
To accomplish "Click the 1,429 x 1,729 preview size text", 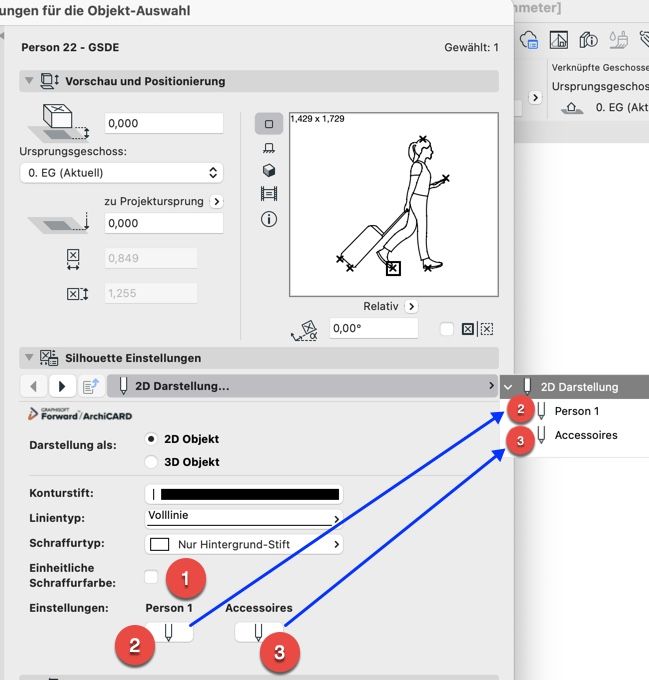I will coord(317,119).
